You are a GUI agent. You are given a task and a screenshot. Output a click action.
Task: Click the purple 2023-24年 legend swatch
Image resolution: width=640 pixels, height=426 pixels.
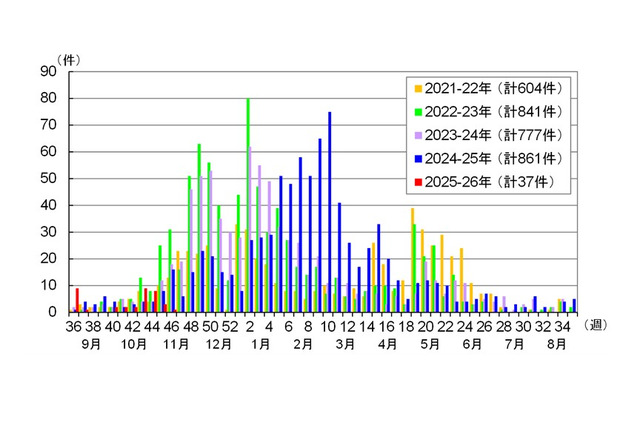coord(417,134)
